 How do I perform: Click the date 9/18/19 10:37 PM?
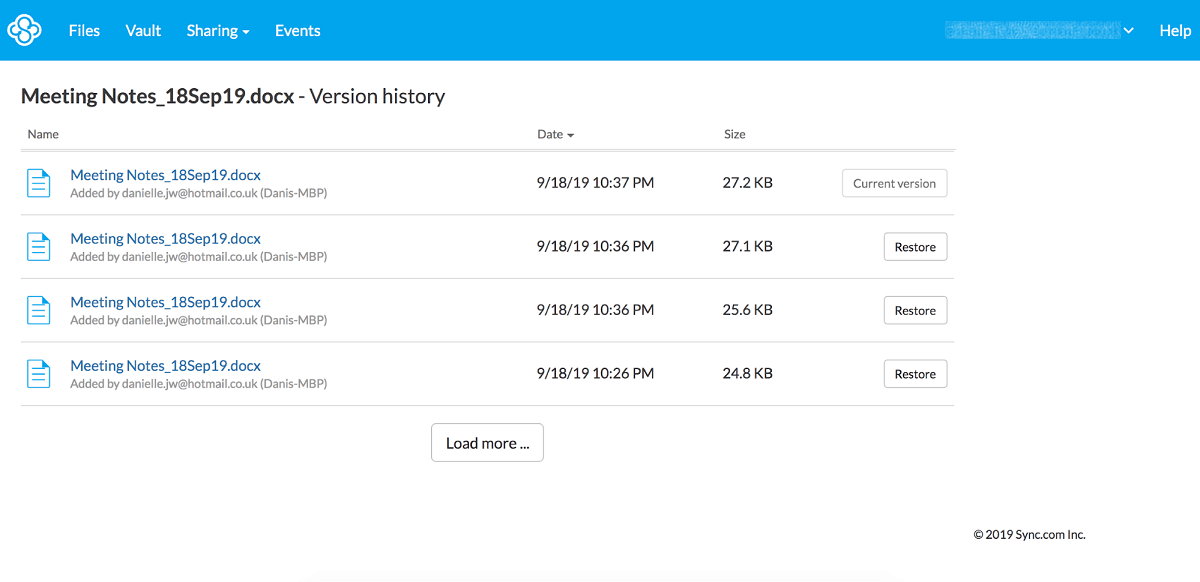595,183
